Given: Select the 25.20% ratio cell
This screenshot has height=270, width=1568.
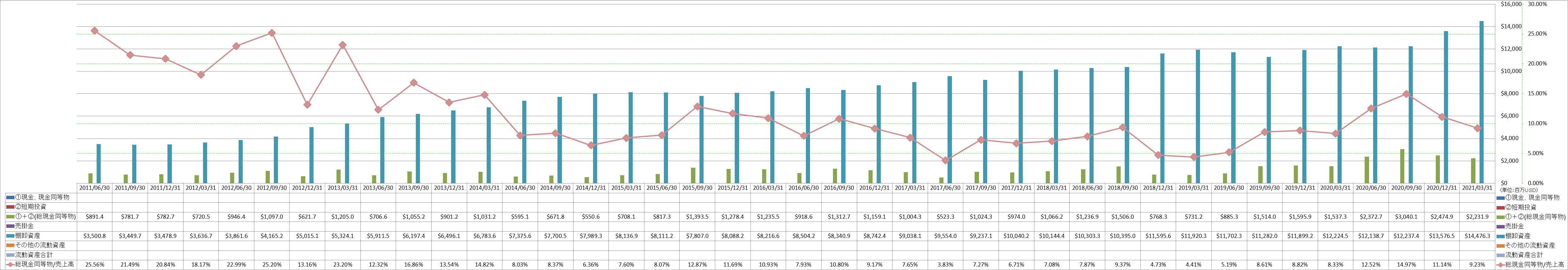Looking at the screenshot, I should point(272,264).
